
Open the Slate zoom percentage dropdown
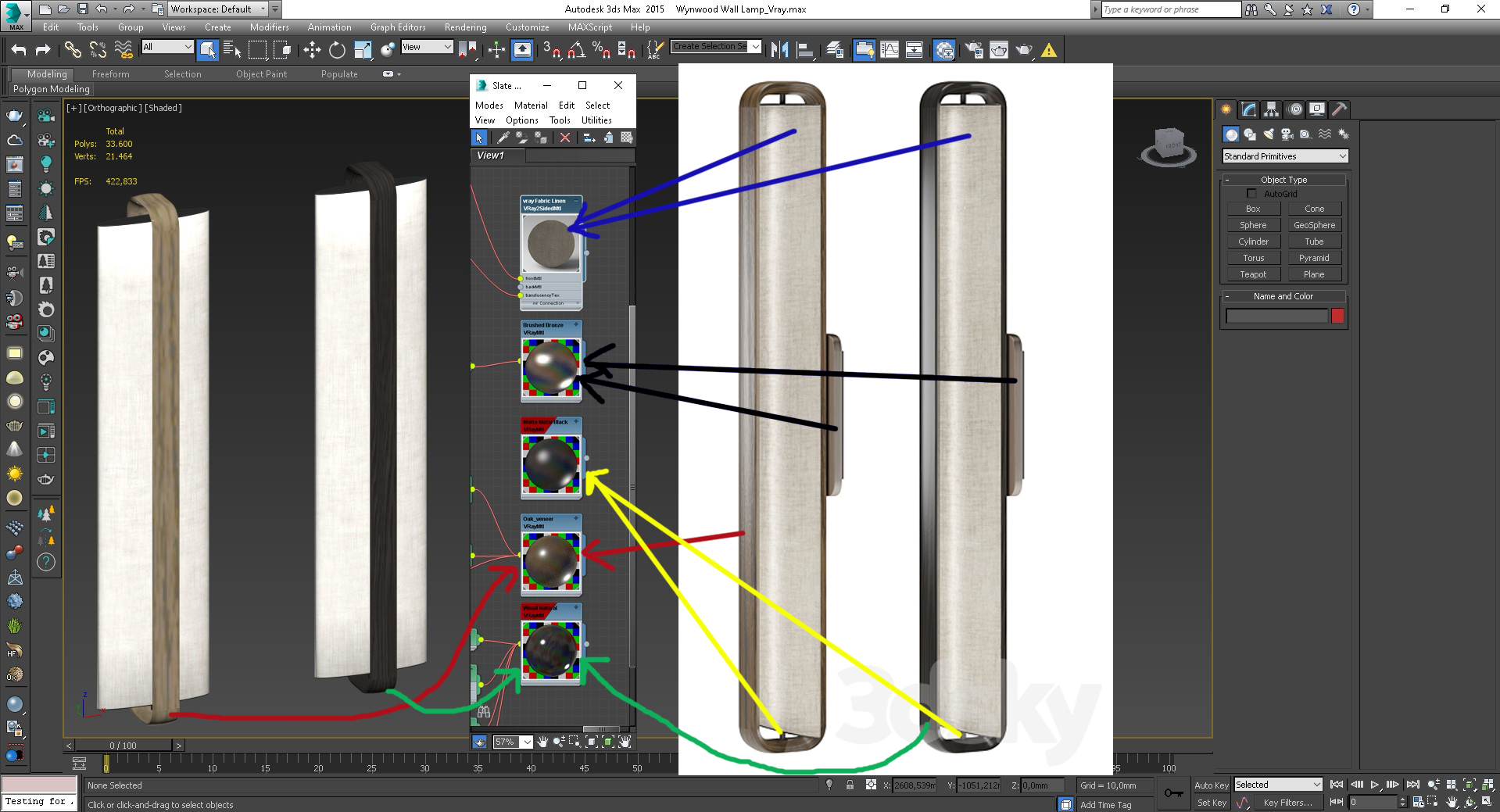coord(512,742)
